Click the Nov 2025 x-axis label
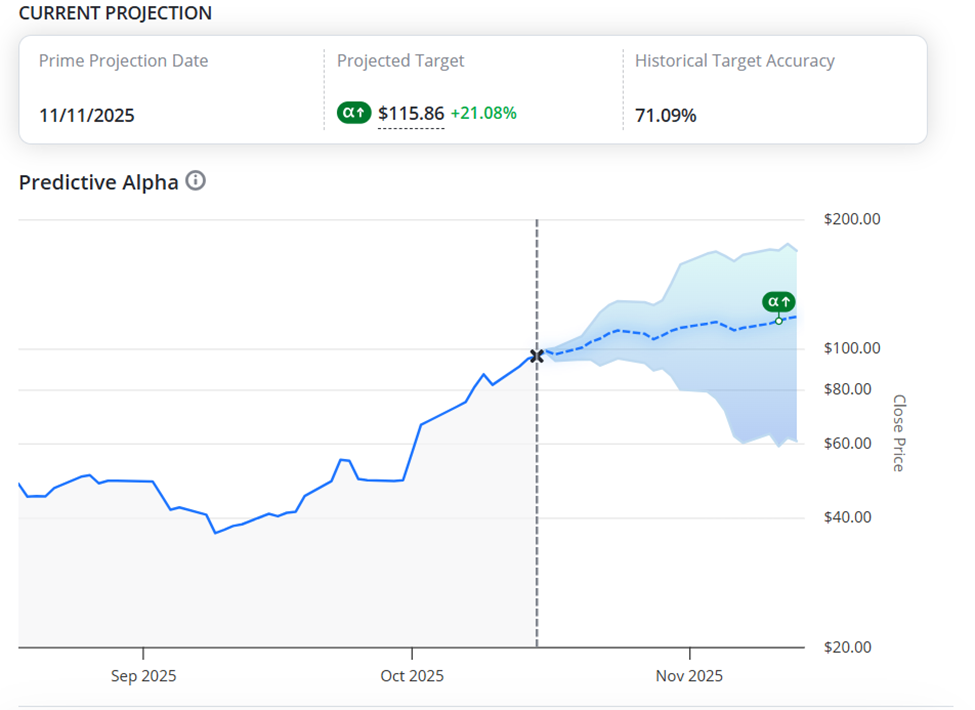This screenshot has height=710, width=975. [x=689, y=676]
